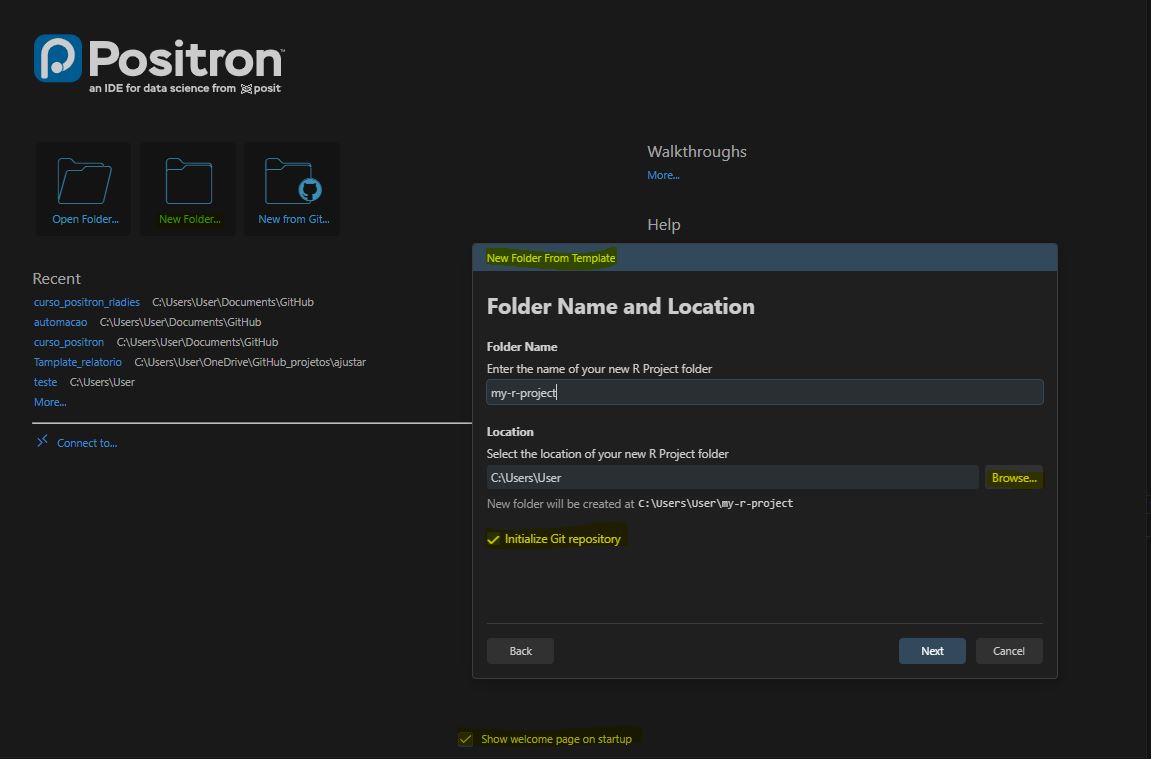Screen dimensions: 1151x759
Task: Click the Open Folder icon tile
Action: pyautogui.click(x=84, y=189)
